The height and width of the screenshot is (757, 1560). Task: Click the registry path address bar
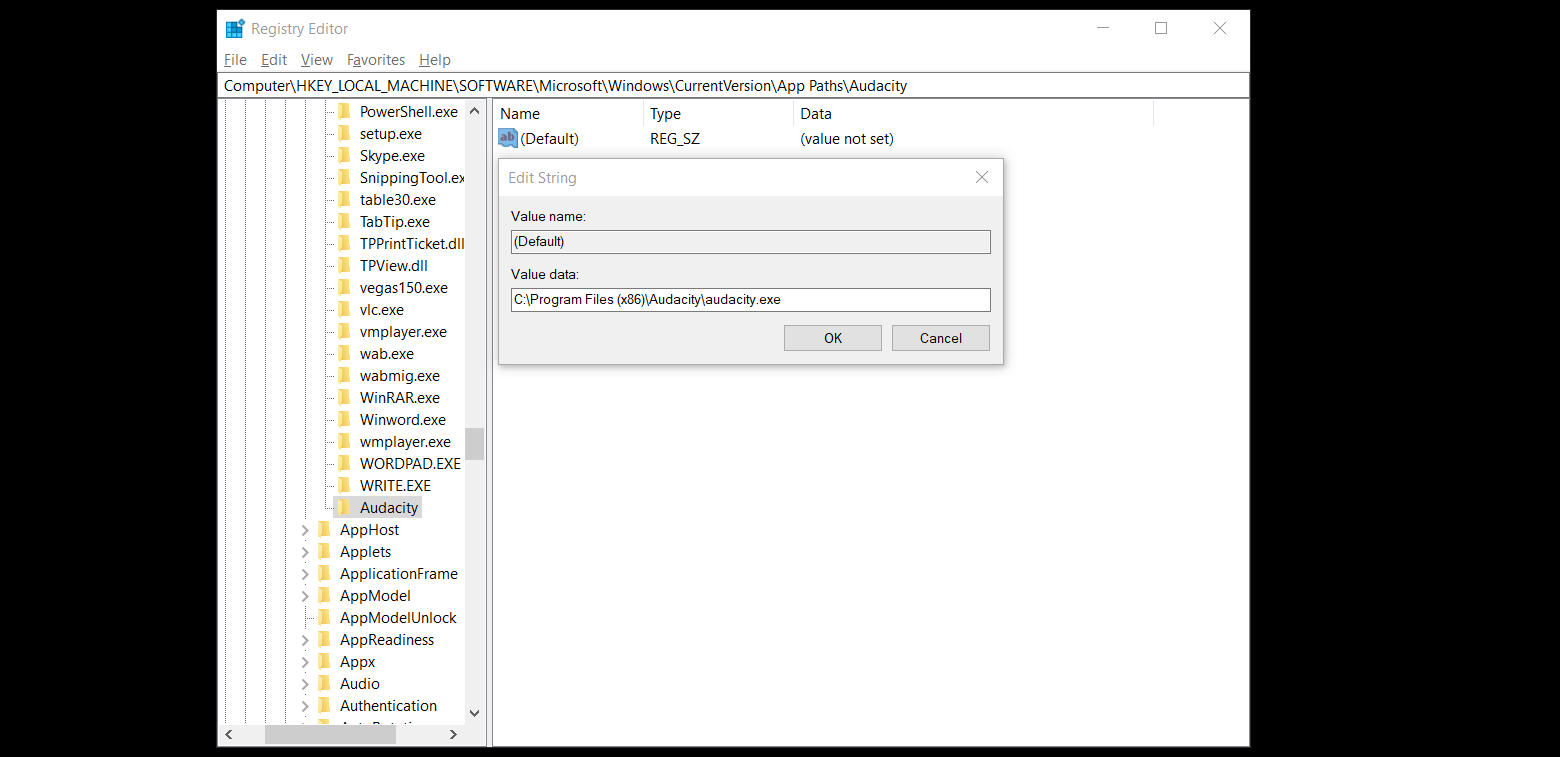[x=733, y=85]
